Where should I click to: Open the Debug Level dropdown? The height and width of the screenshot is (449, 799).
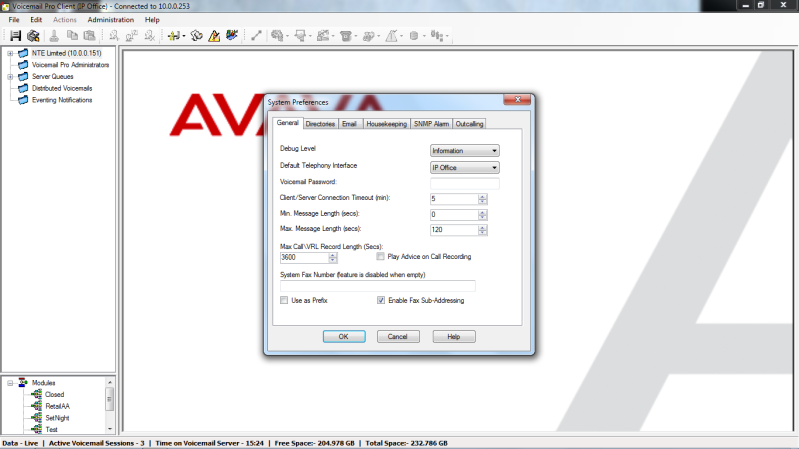[465, 151]
